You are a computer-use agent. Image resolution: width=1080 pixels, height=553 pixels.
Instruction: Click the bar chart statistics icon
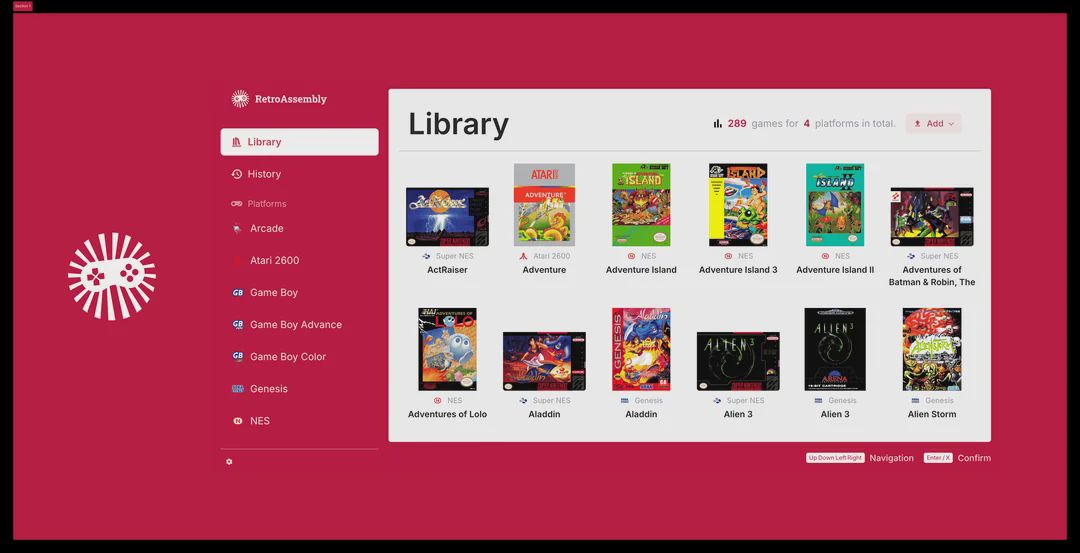pos(718,124)
